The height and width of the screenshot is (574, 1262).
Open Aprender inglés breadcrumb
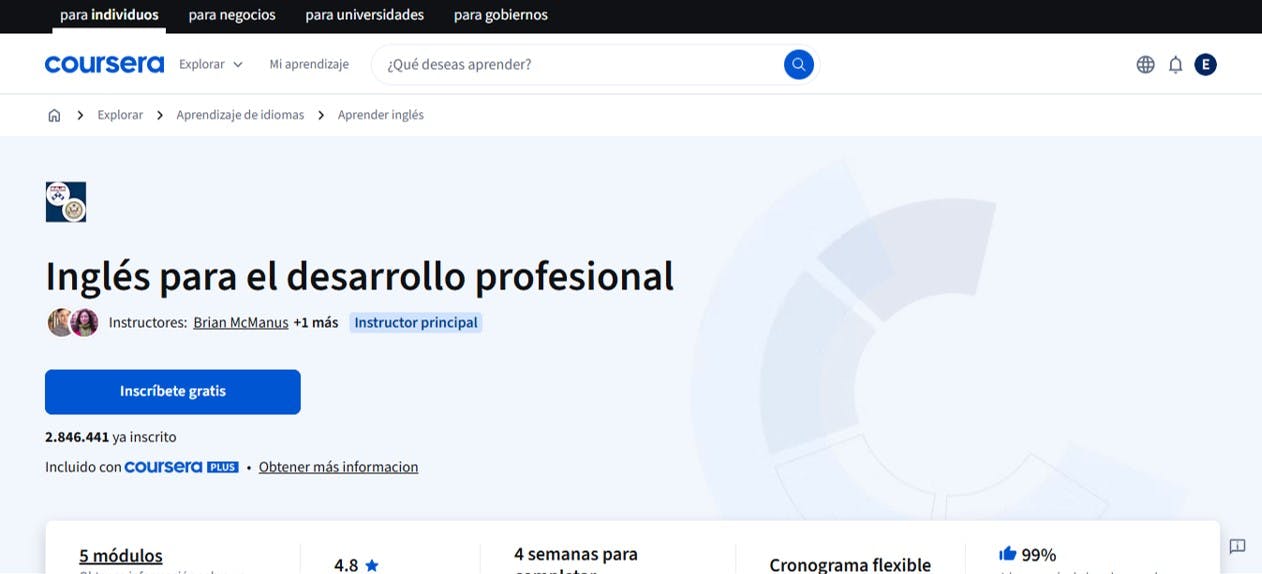pyautogui.click(x=381, y=115)
